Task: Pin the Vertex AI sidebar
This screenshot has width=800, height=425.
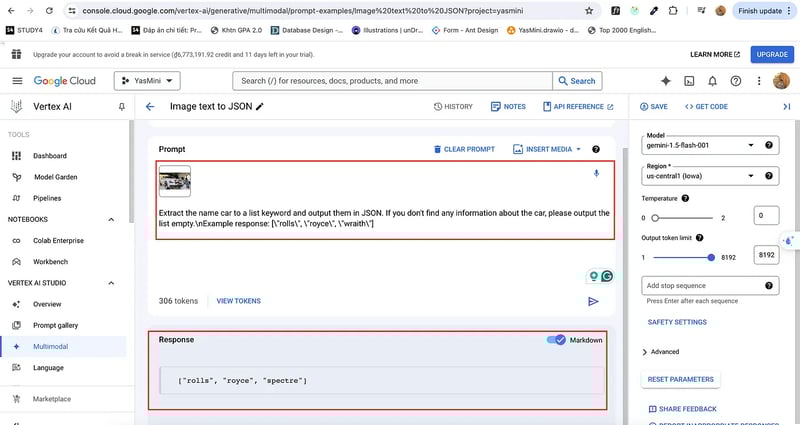Action: 121,107
